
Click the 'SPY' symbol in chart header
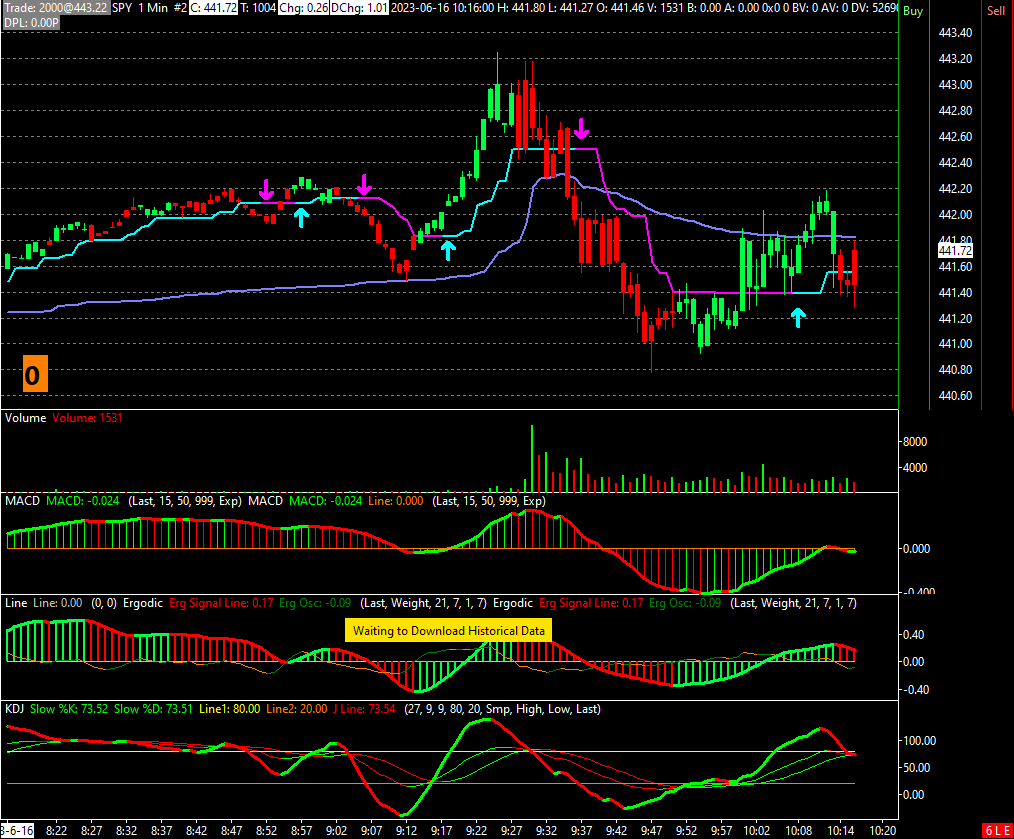point(122,8)
